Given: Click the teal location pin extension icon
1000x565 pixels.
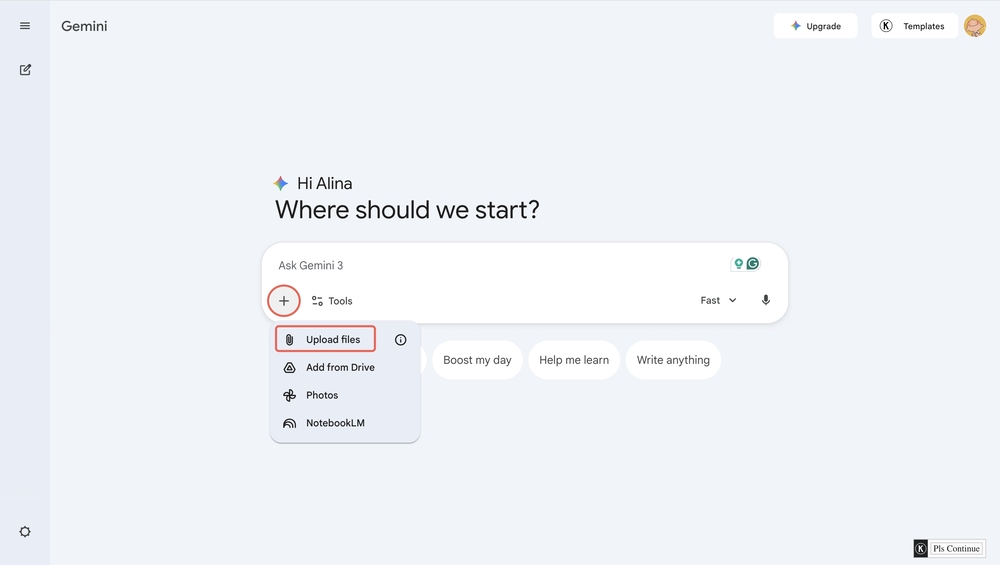Looking at the screenshot, I should [x=739, y=264].
